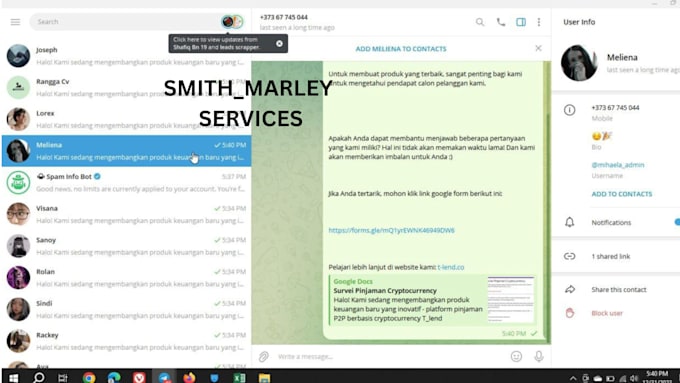Screen dimensions: 680x383
Task: Open Microsoft Edge from taskbar
Action: pyautogui.click(x=114, y=377)
